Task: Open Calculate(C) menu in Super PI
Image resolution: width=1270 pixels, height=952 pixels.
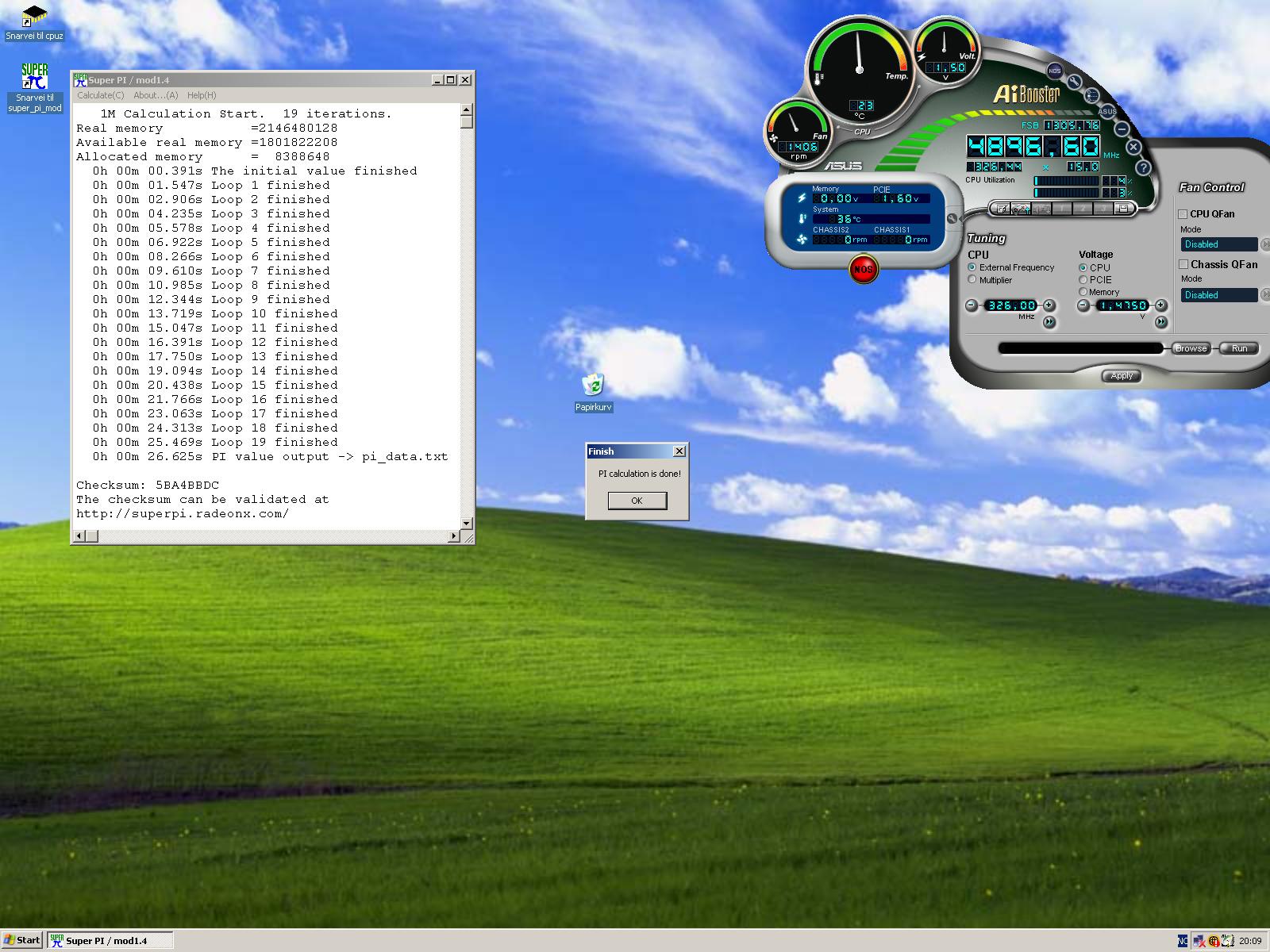Action: point(100,95)
